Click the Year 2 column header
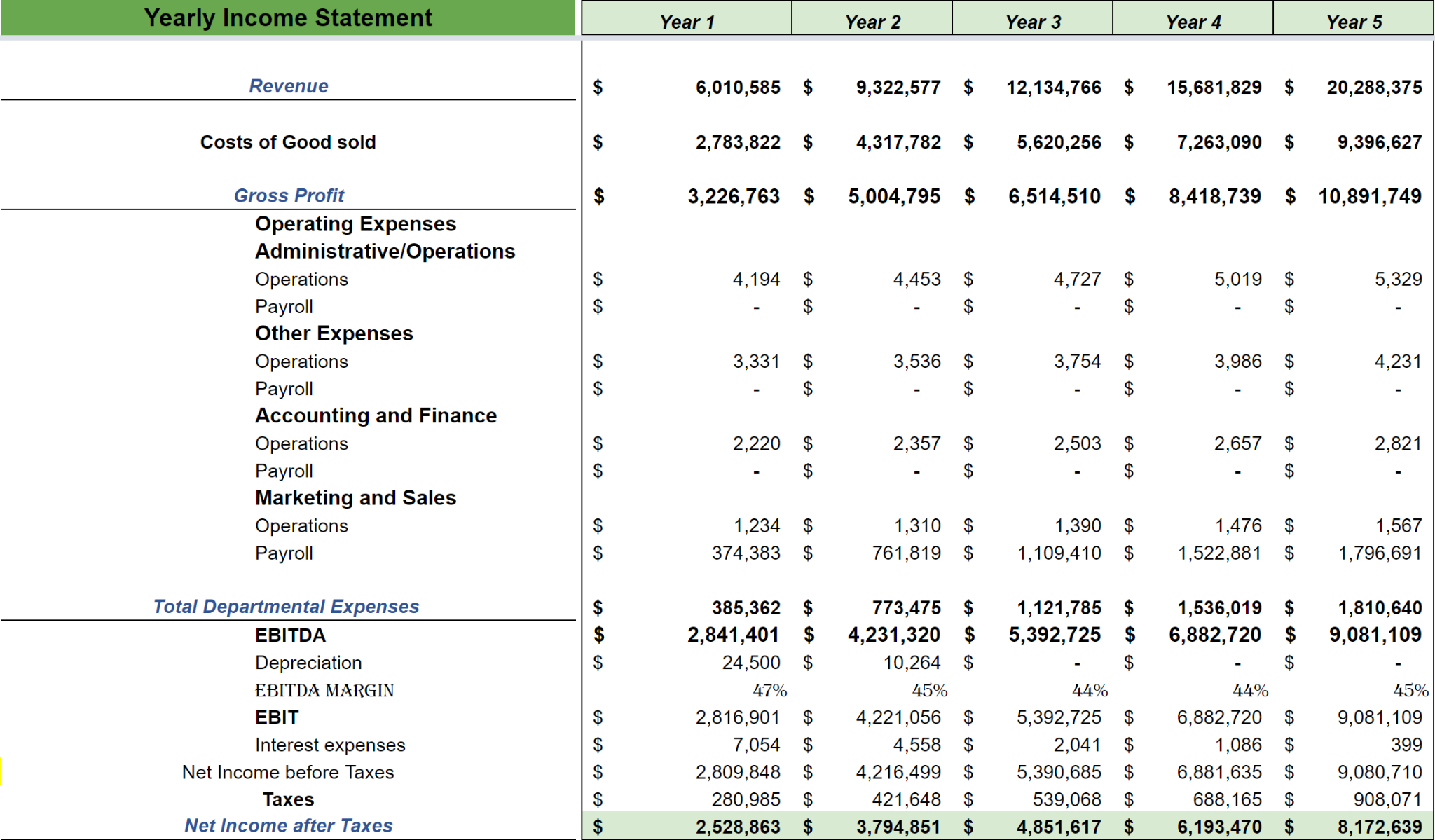 click(x=872, y=18)
